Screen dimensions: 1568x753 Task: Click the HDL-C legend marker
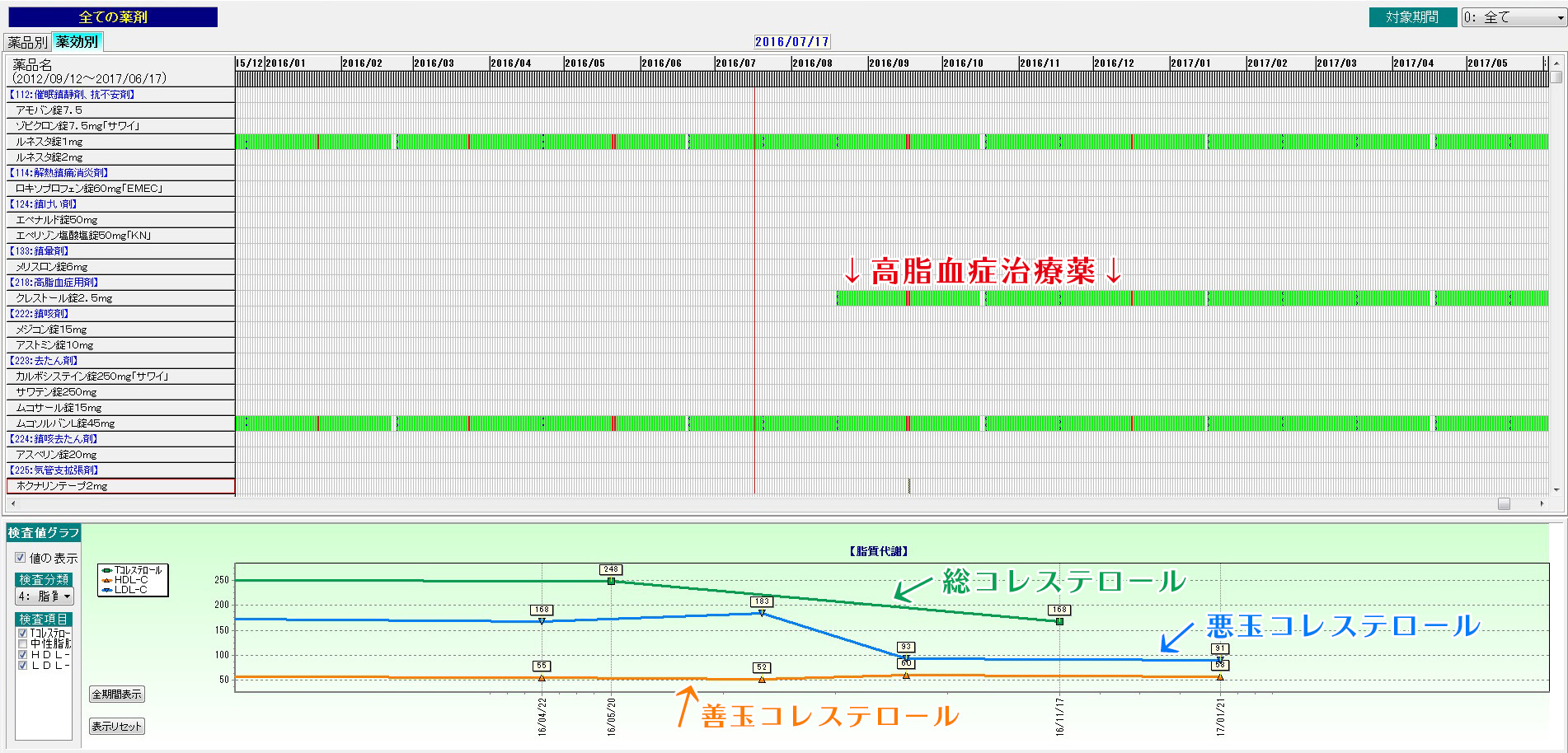(106, 580)
